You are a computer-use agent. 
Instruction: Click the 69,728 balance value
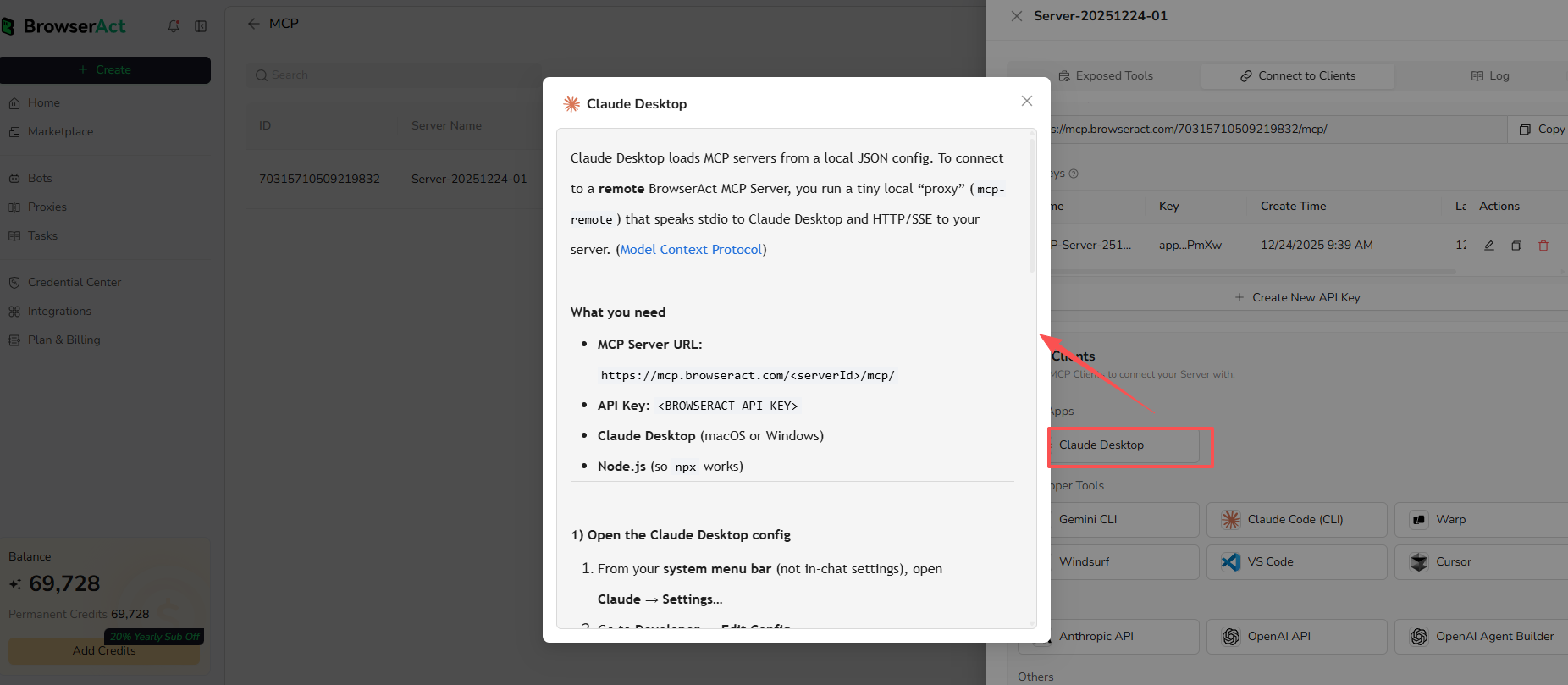[x=64, y=584]
